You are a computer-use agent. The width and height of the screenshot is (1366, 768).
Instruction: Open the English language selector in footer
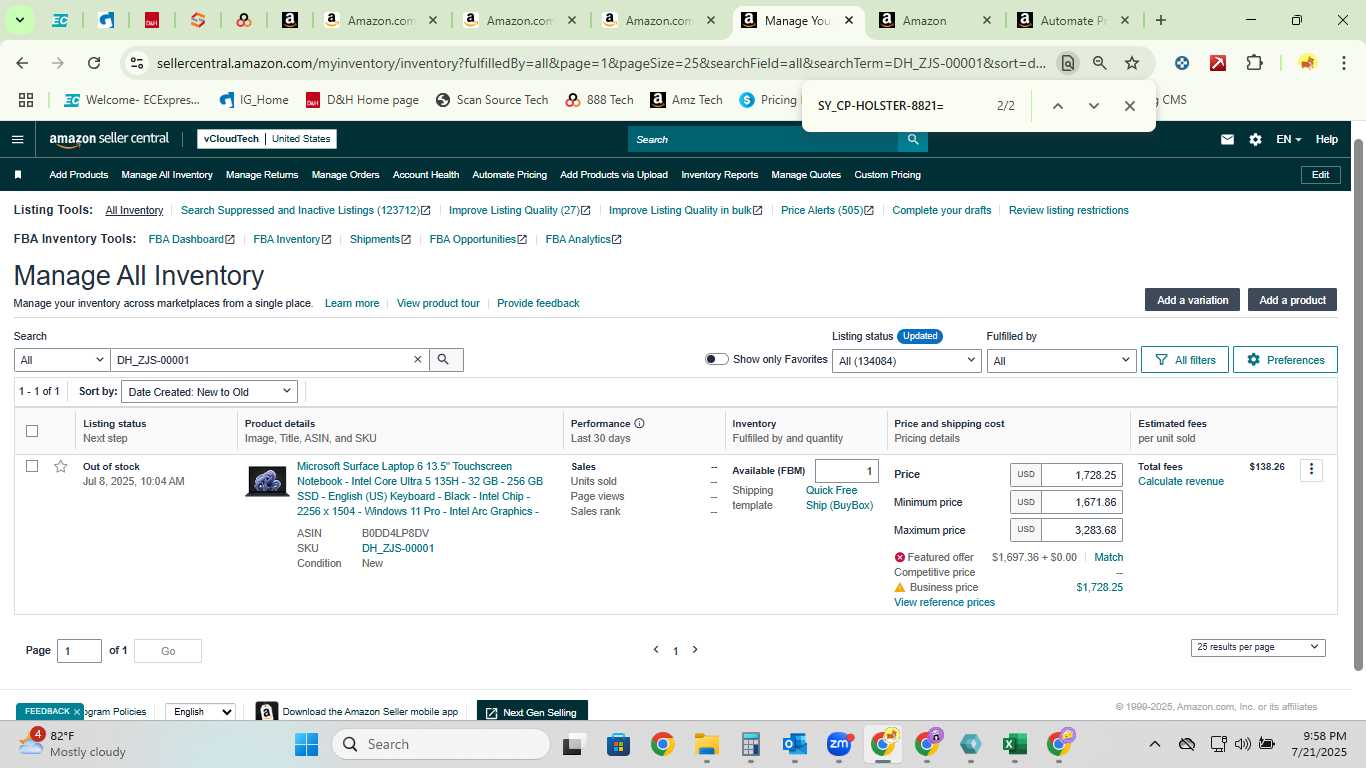coord(200,712)
